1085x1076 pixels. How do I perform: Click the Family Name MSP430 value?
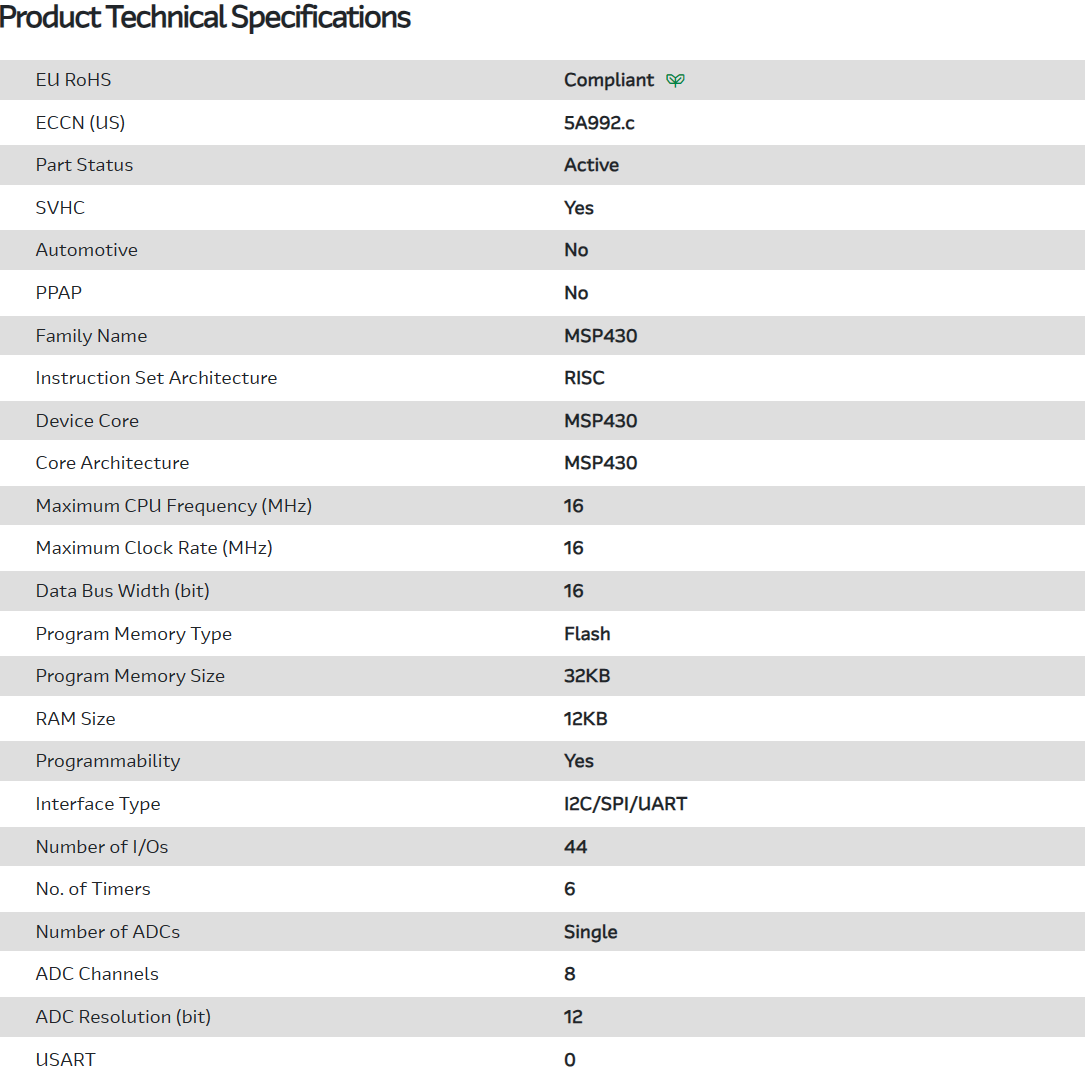pos(600,336)
